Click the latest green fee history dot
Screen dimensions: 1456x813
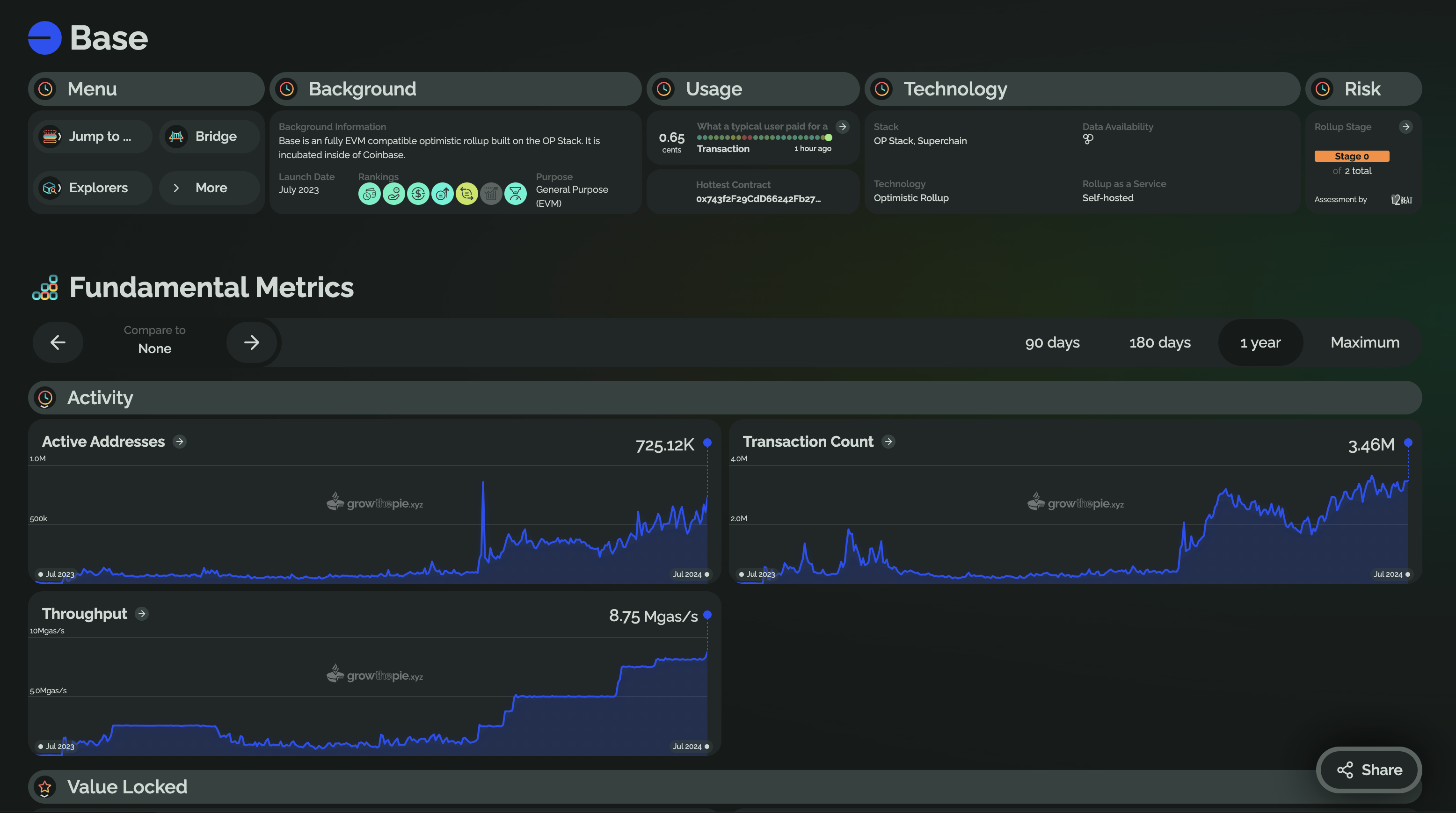tap(828, 137)
